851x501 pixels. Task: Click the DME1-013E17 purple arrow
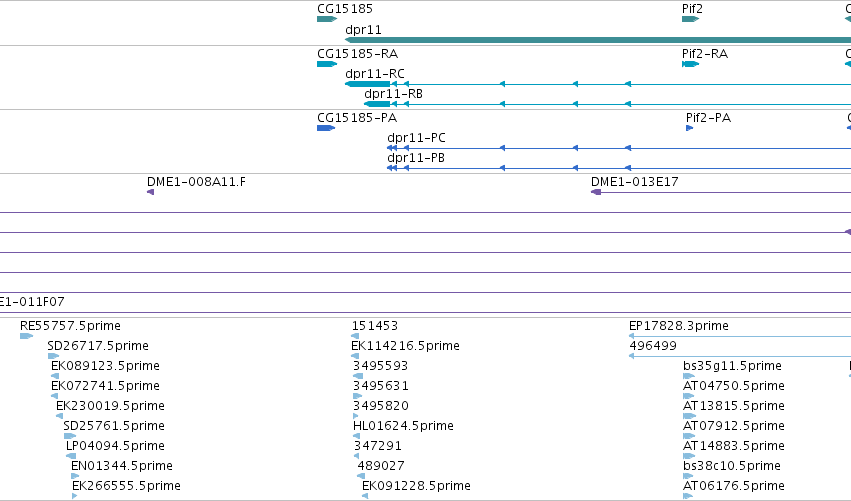[x=596, y=192]
